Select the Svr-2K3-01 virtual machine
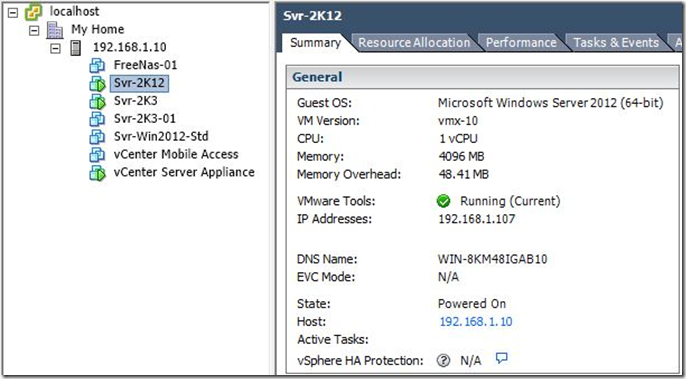The width and height of the screenshot is (686, 379). (144, 119)
